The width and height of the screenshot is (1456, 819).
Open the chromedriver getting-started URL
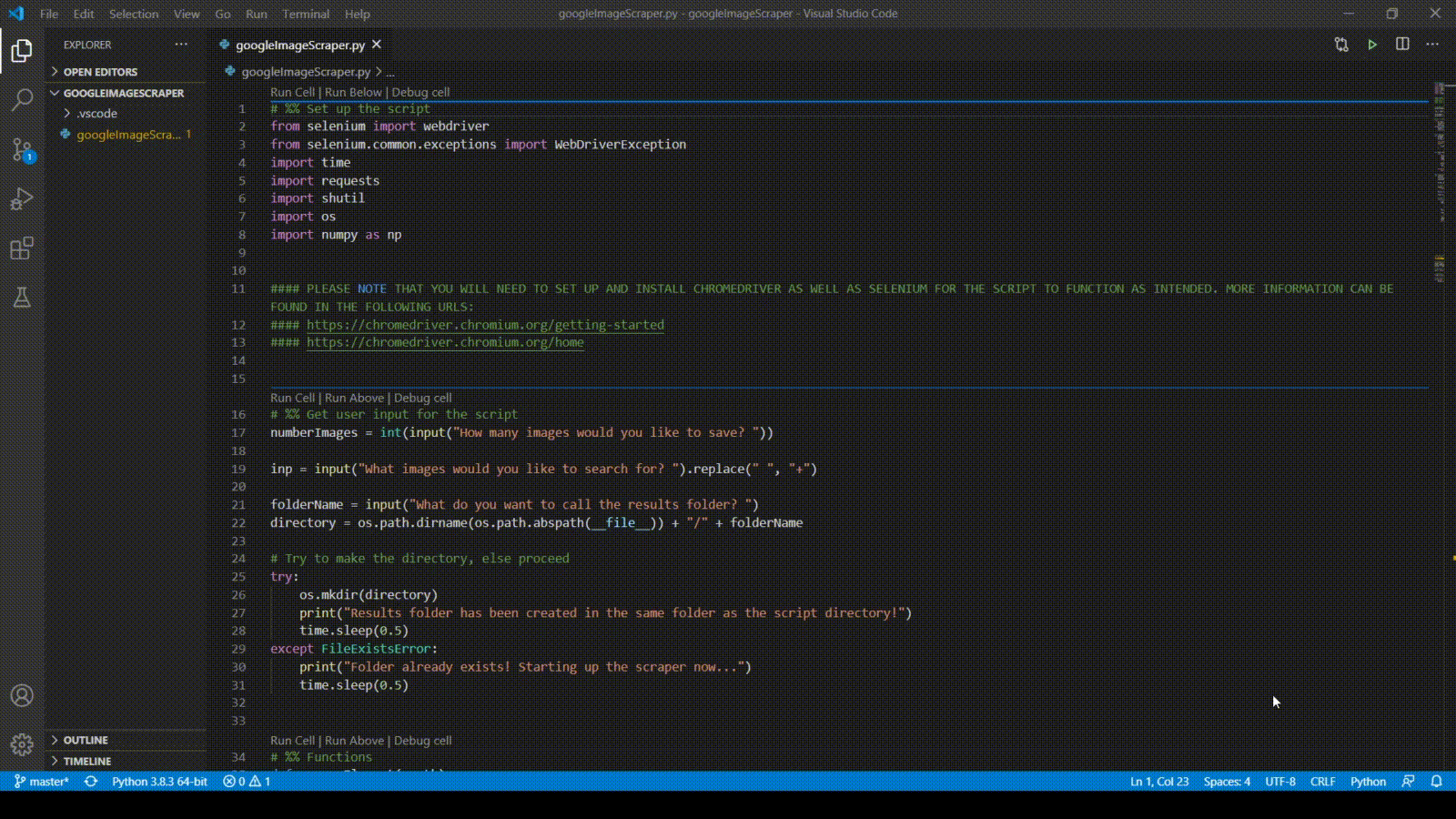[485, 325]
